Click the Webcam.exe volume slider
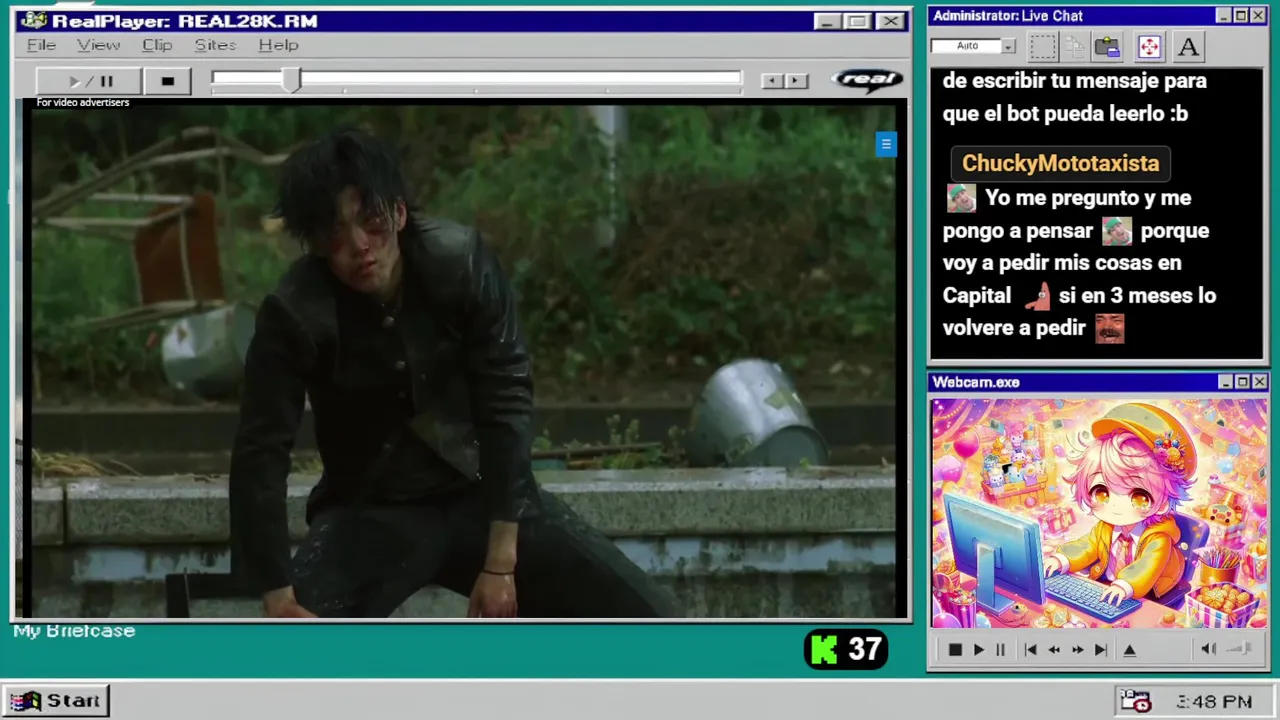This screenshot has width=1280, height=720. click(1240, 649)
